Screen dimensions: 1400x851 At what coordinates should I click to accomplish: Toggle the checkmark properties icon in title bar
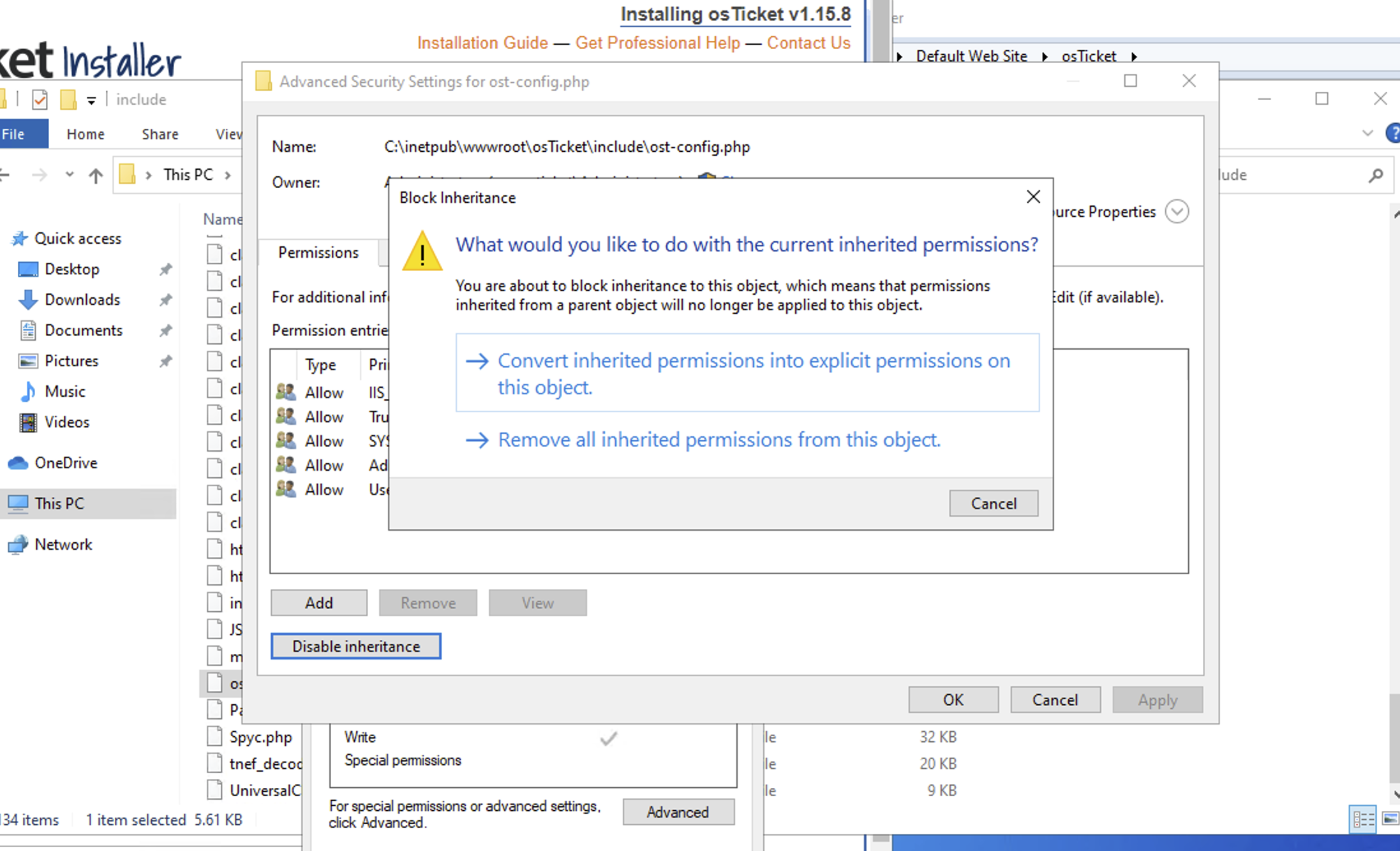pos(40,100)
